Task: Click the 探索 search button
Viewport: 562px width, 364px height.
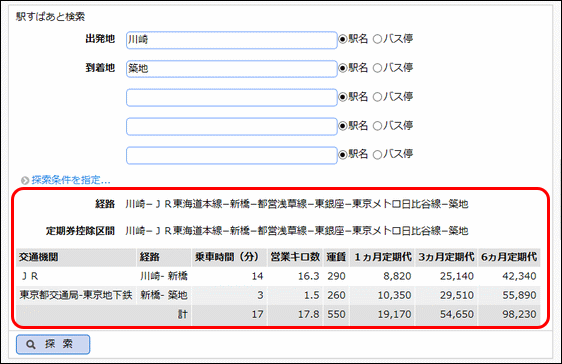Action: coord(53,344)
